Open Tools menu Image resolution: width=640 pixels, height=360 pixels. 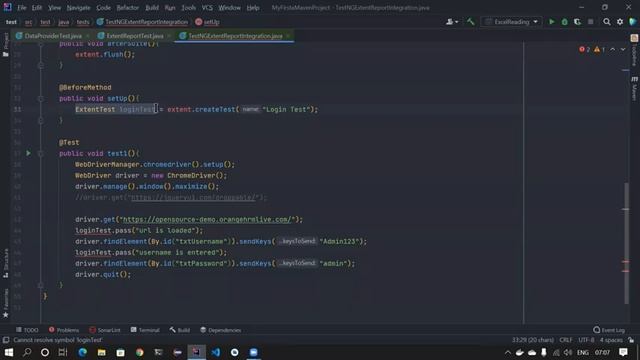[188, 7]
